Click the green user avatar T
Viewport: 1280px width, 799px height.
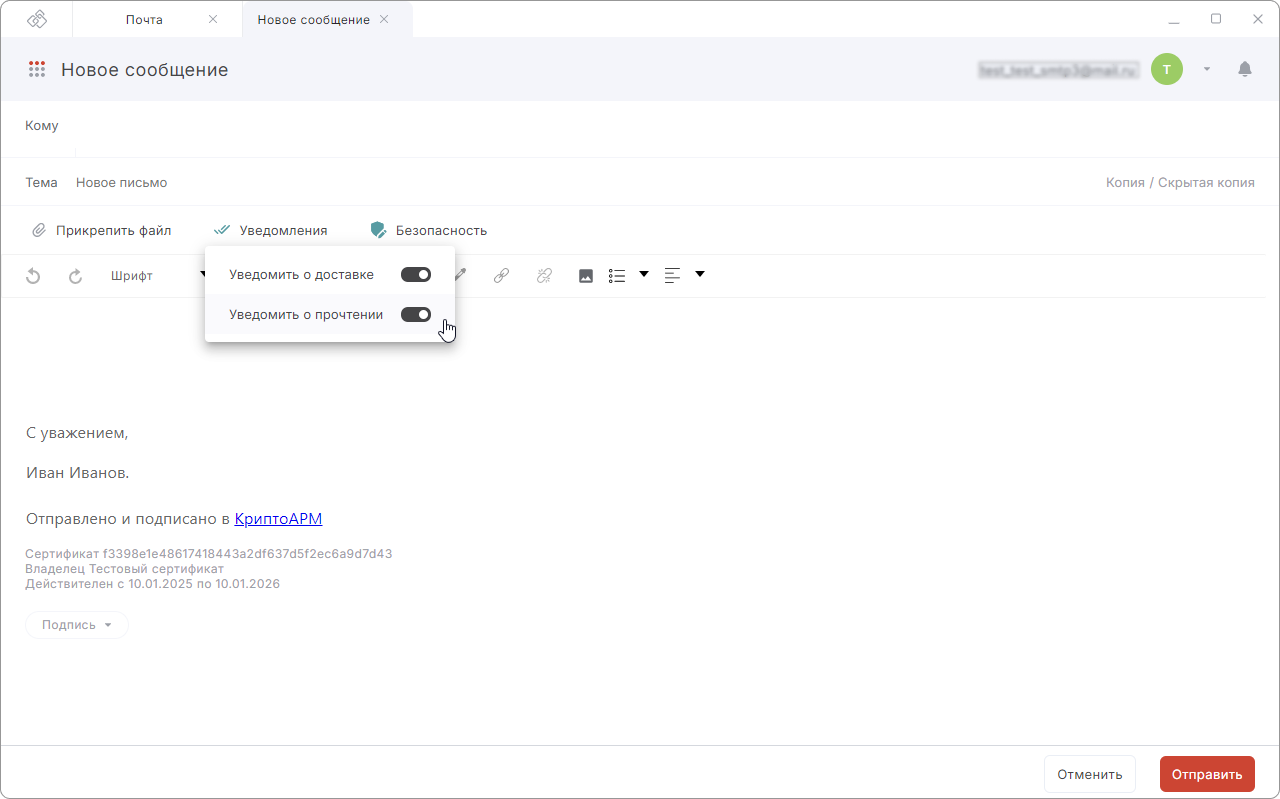coord(1167,69)
